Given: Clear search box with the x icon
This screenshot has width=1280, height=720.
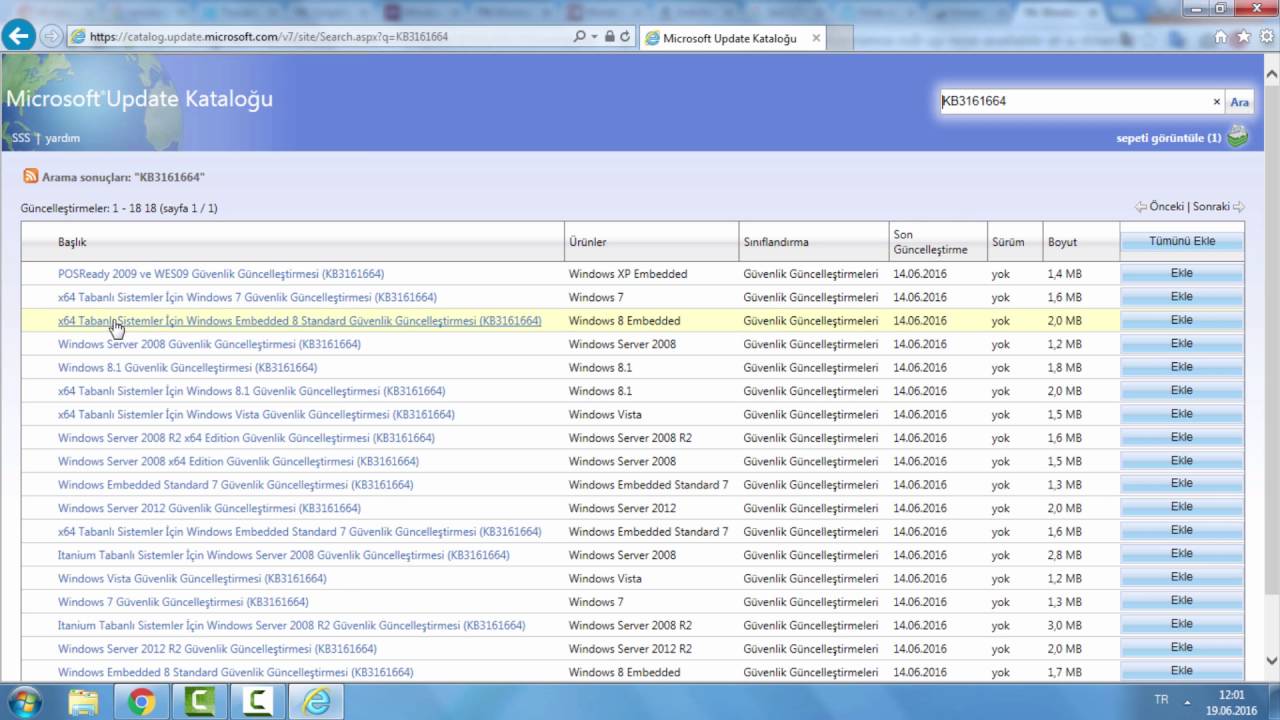Looking at the screenshot, I should [1216, 102].
